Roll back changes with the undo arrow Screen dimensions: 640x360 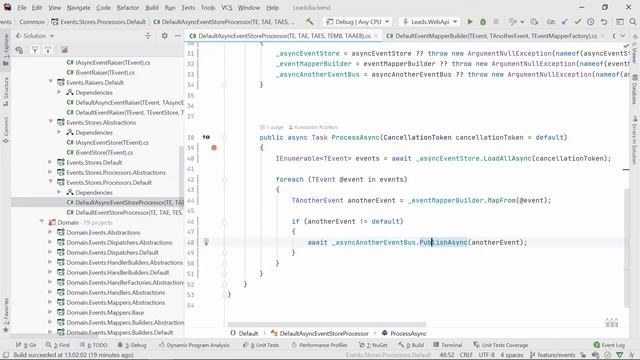(x=604, y=22)
